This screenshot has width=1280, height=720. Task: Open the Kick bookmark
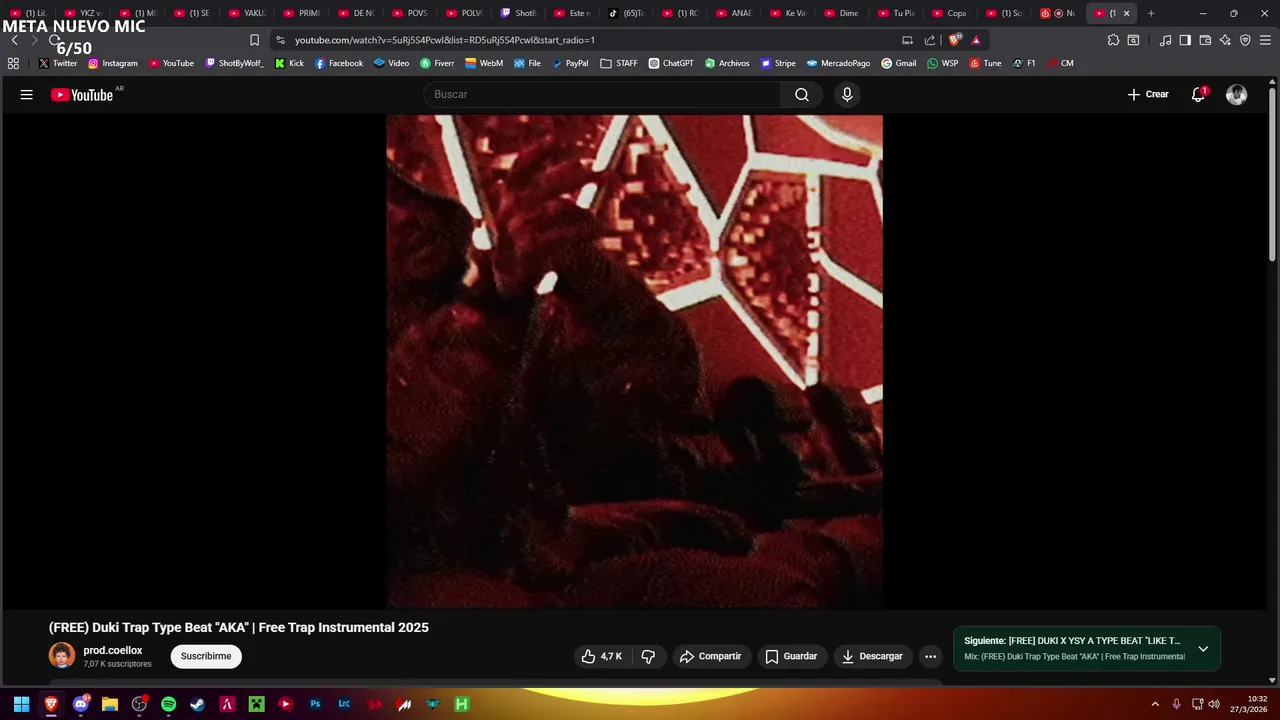[289, 63]
